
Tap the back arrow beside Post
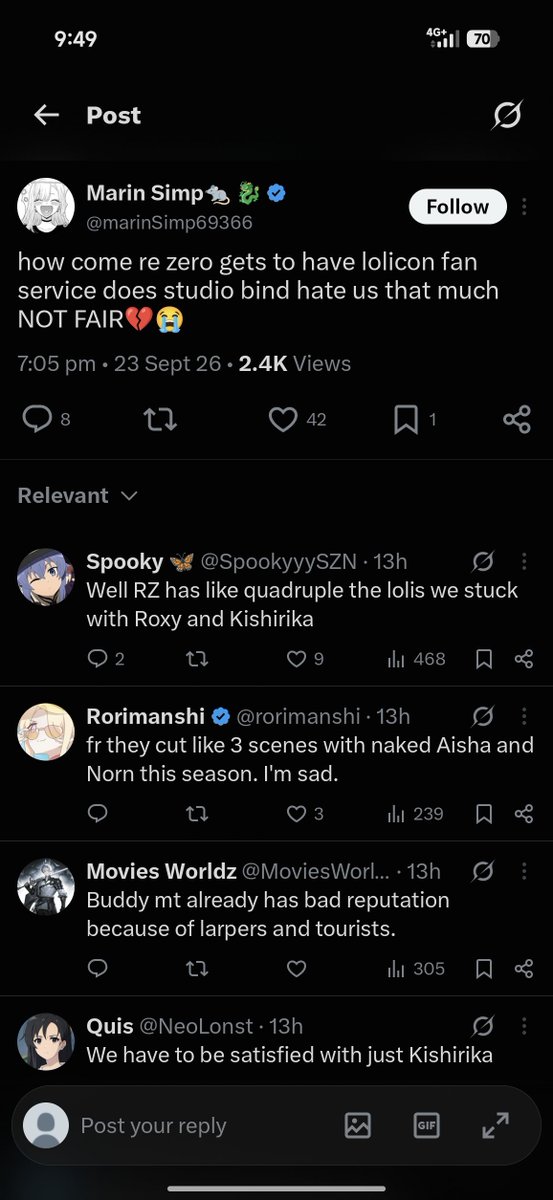46,116
